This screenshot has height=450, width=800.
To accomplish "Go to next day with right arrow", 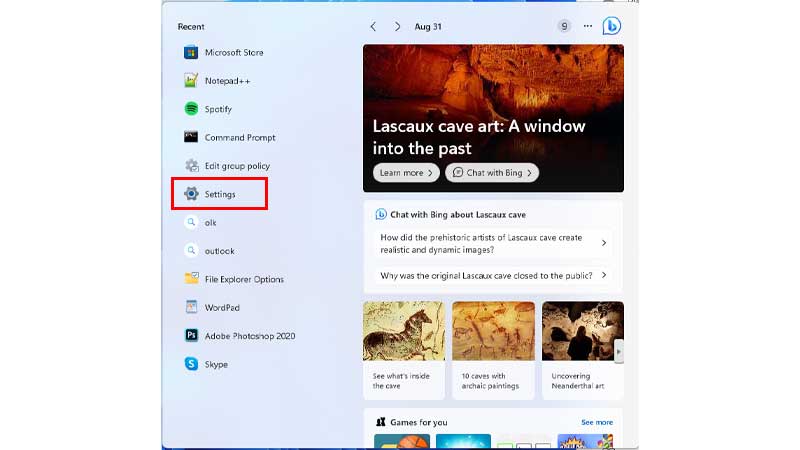I will click(397, 27).
